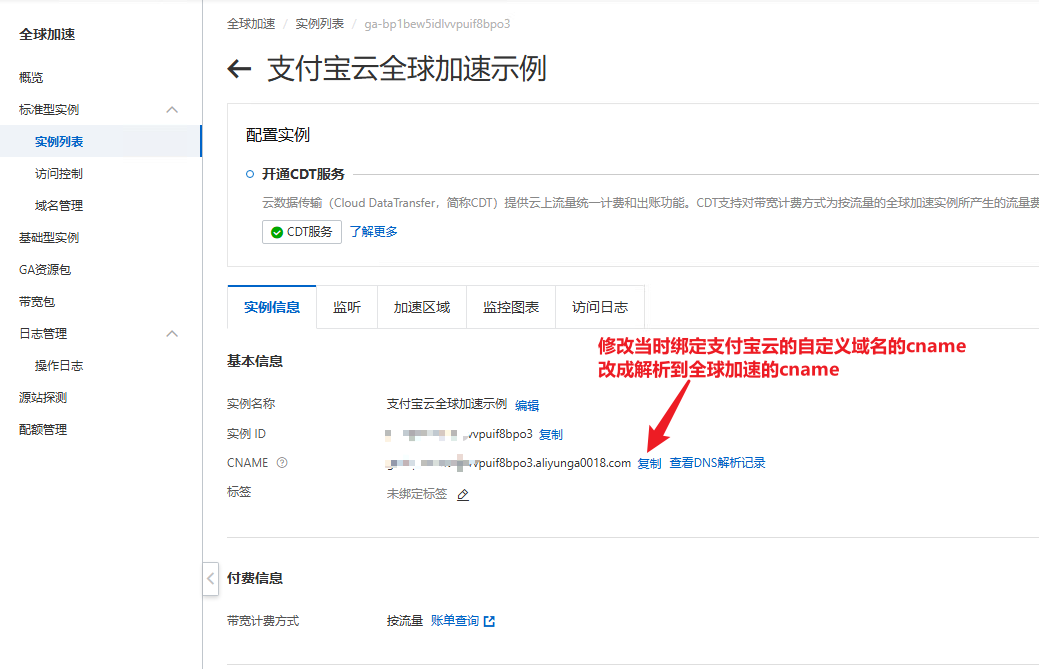Click 实例列表 in the breadcrumb
Screen dimensions: 1039x669
318,23
